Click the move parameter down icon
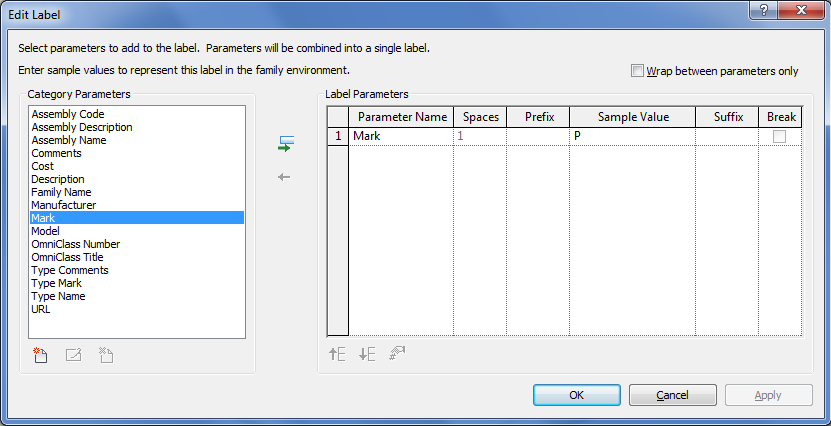Viewport: 831px width, 426px height. 367,354
